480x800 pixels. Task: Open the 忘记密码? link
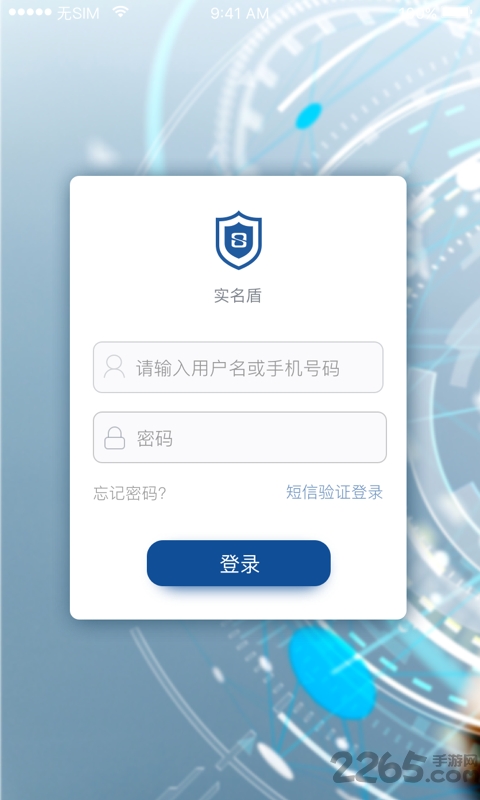pyautogui.click(x=130, y=493)
